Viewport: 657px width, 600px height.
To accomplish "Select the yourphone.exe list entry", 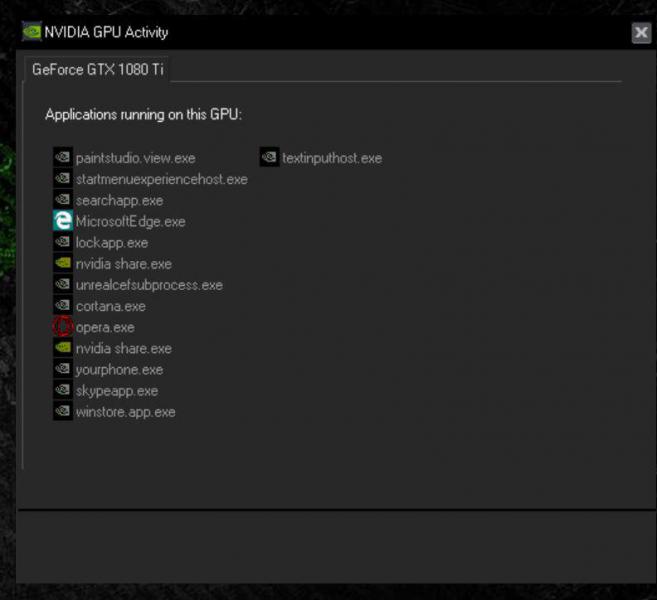I will 119,370.
